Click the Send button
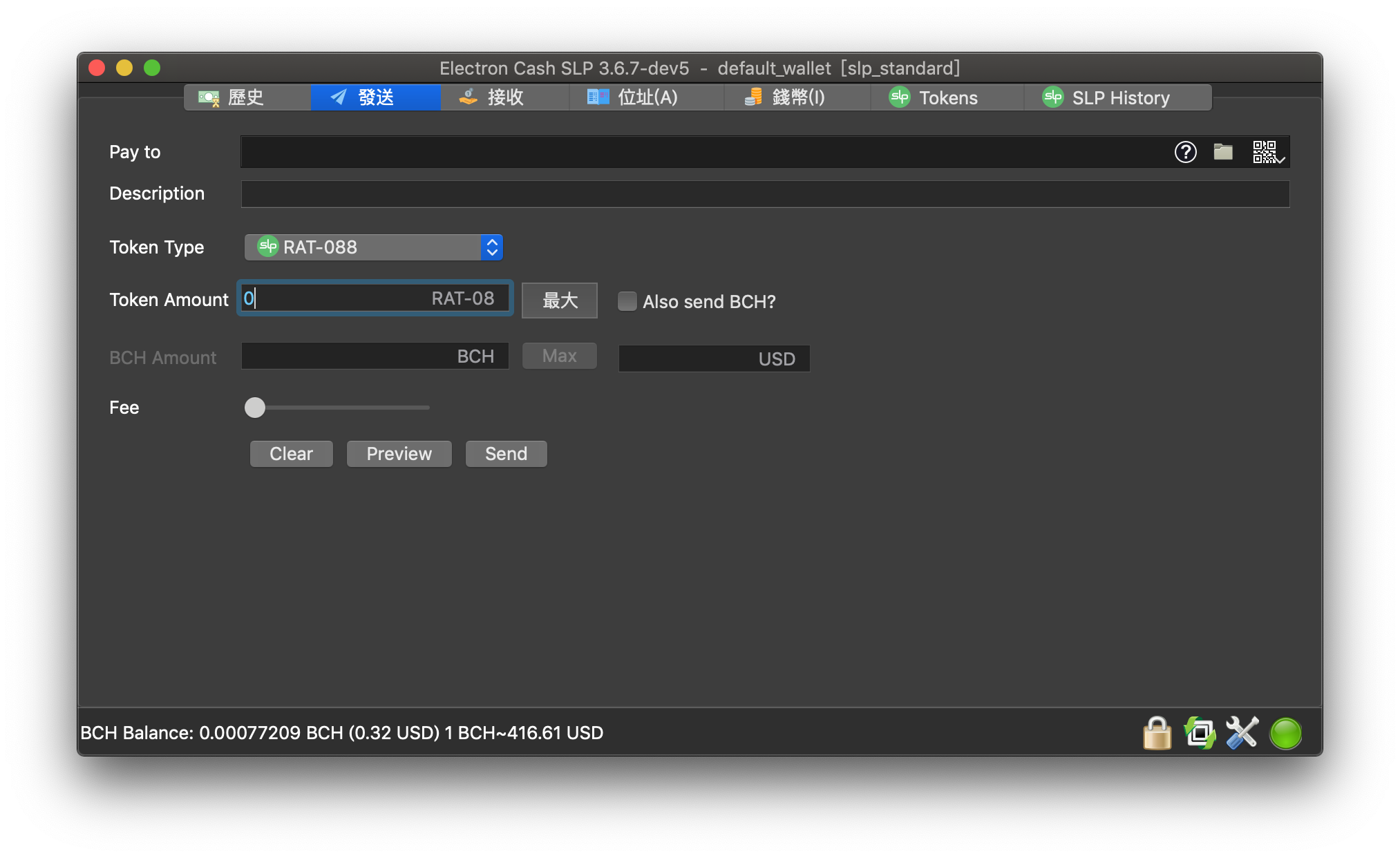Image resolution: width=1400 pixels, height=858 pixels. [x=507, y=454]
